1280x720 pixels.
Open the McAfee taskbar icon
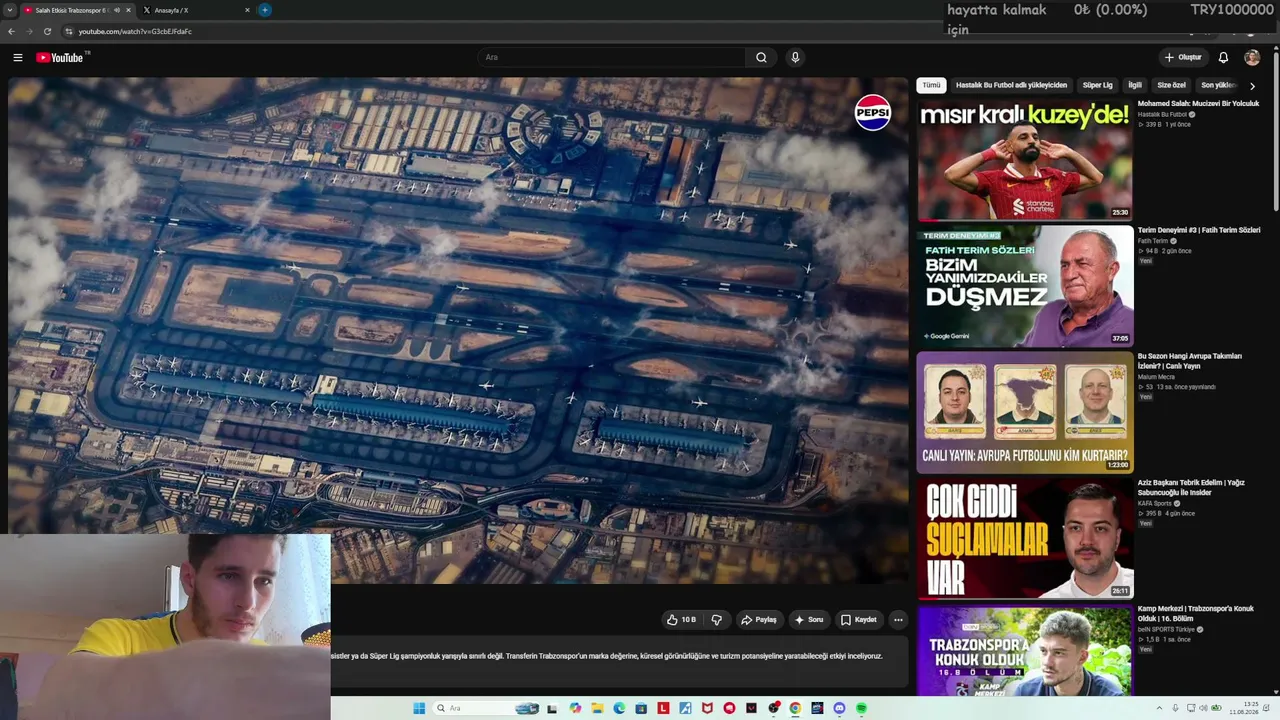pos(707,708)
